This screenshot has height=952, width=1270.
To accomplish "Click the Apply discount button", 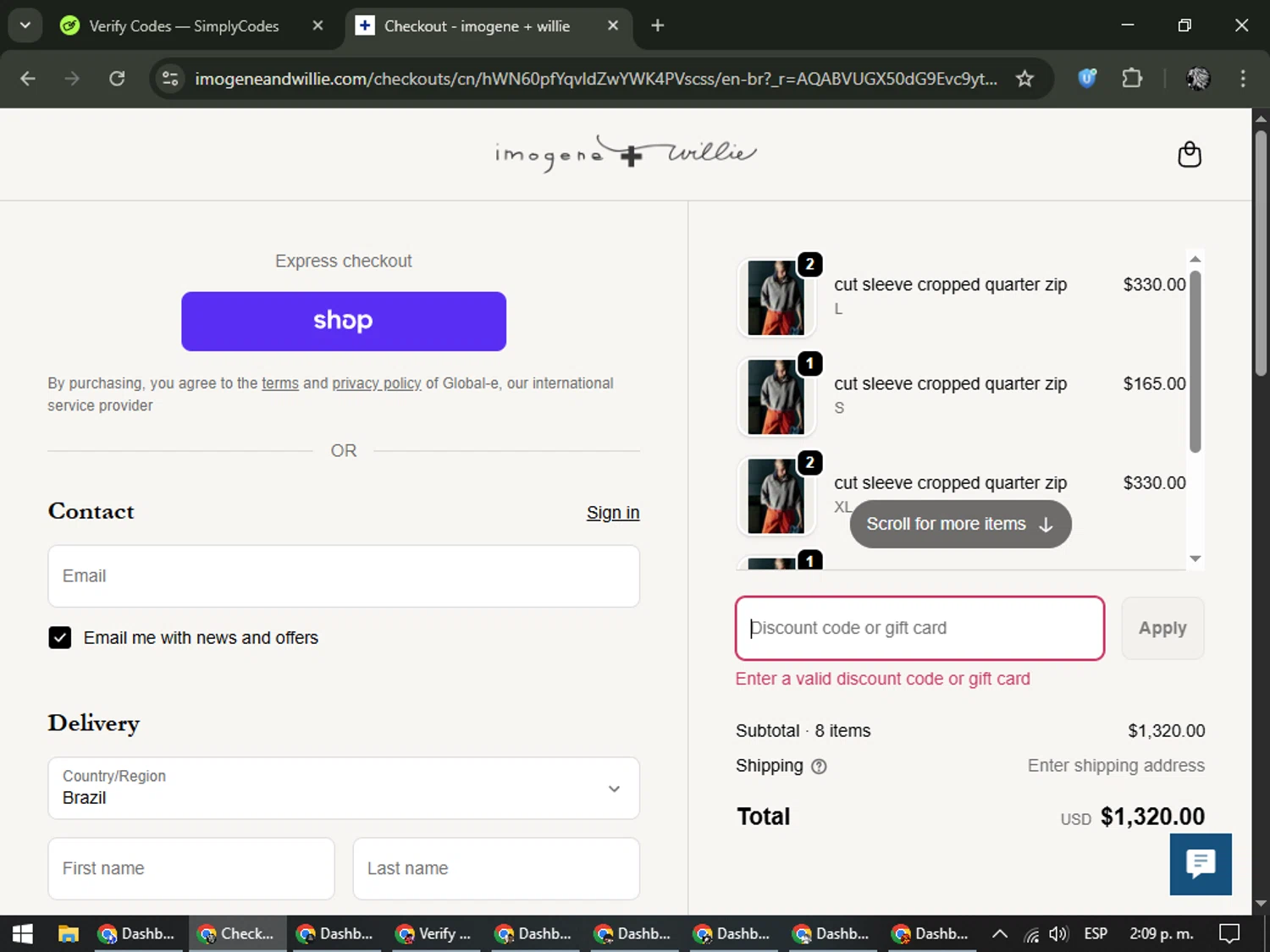I will pyautogui.click(x=1162, y=628).
